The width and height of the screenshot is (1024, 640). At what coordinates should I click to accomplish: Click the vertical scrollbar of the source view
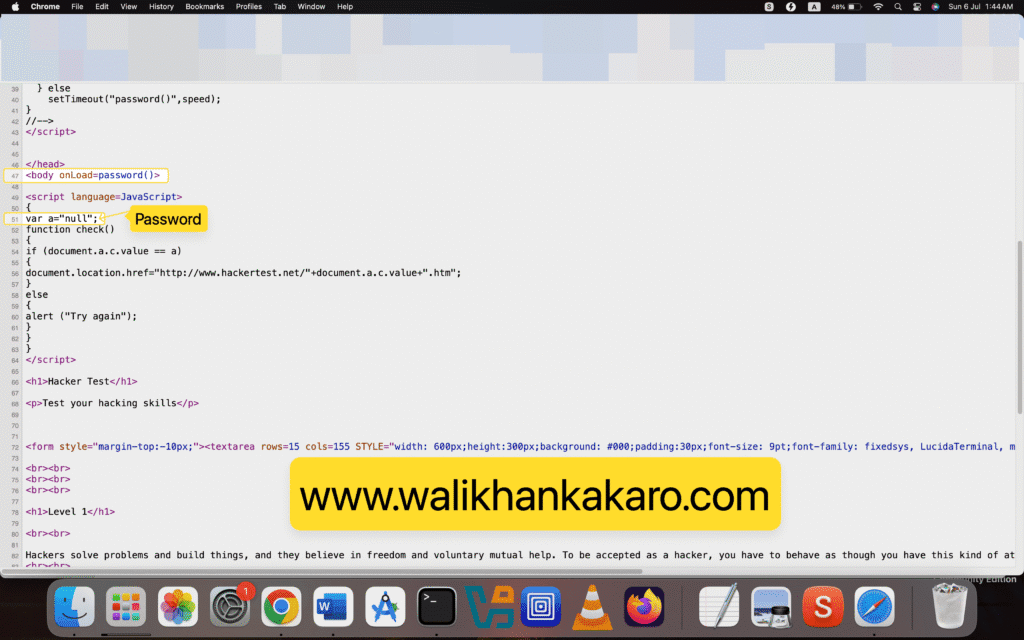coord(1019,327)
